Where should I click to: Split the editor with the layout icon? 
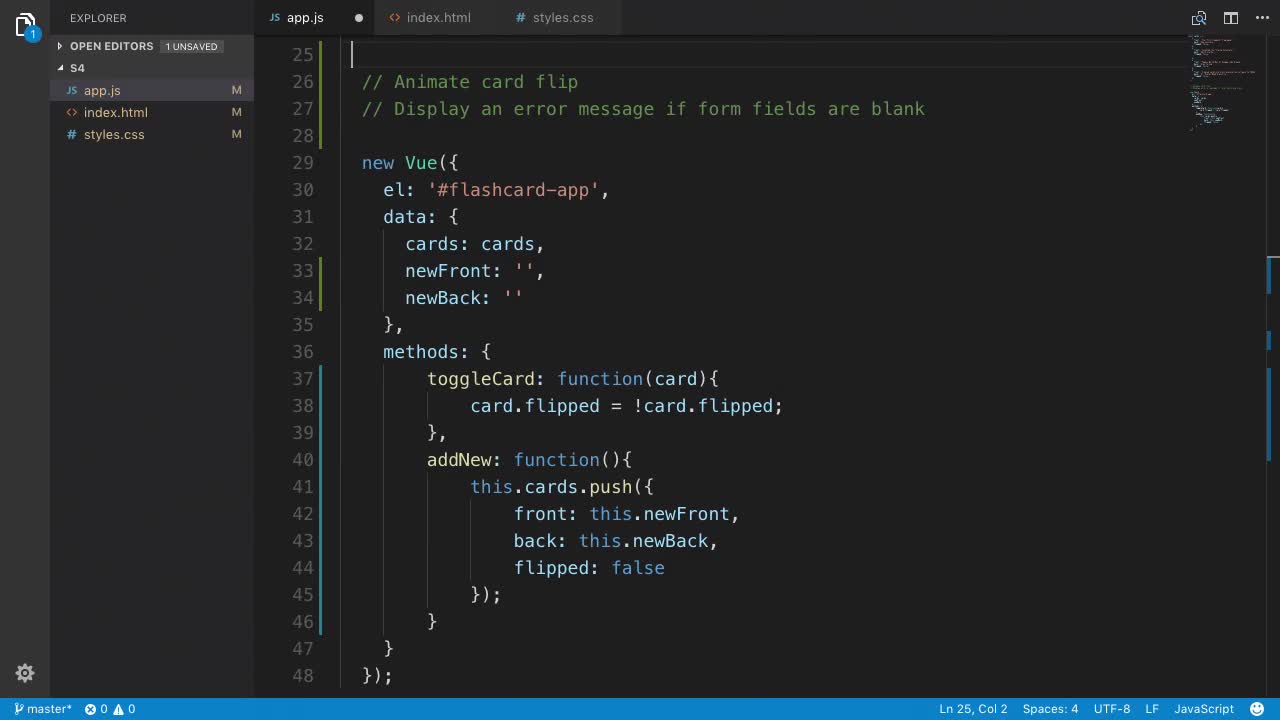[x=1231, y=18]
